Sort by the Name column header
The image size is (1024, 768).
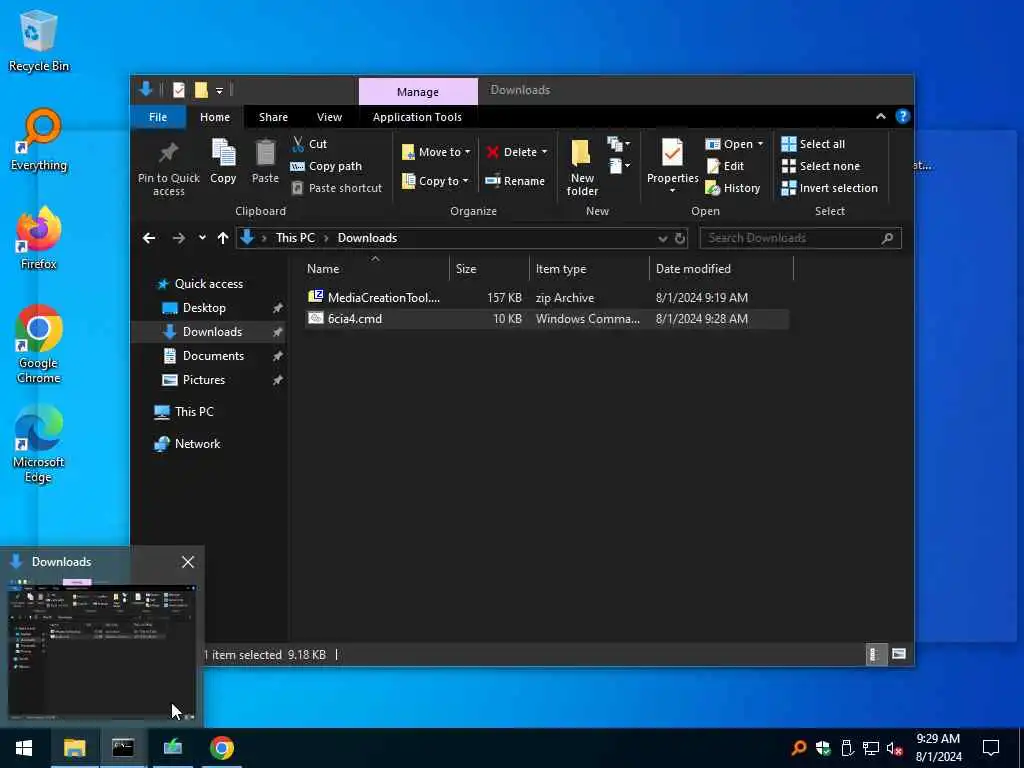[x=376, y=268]
